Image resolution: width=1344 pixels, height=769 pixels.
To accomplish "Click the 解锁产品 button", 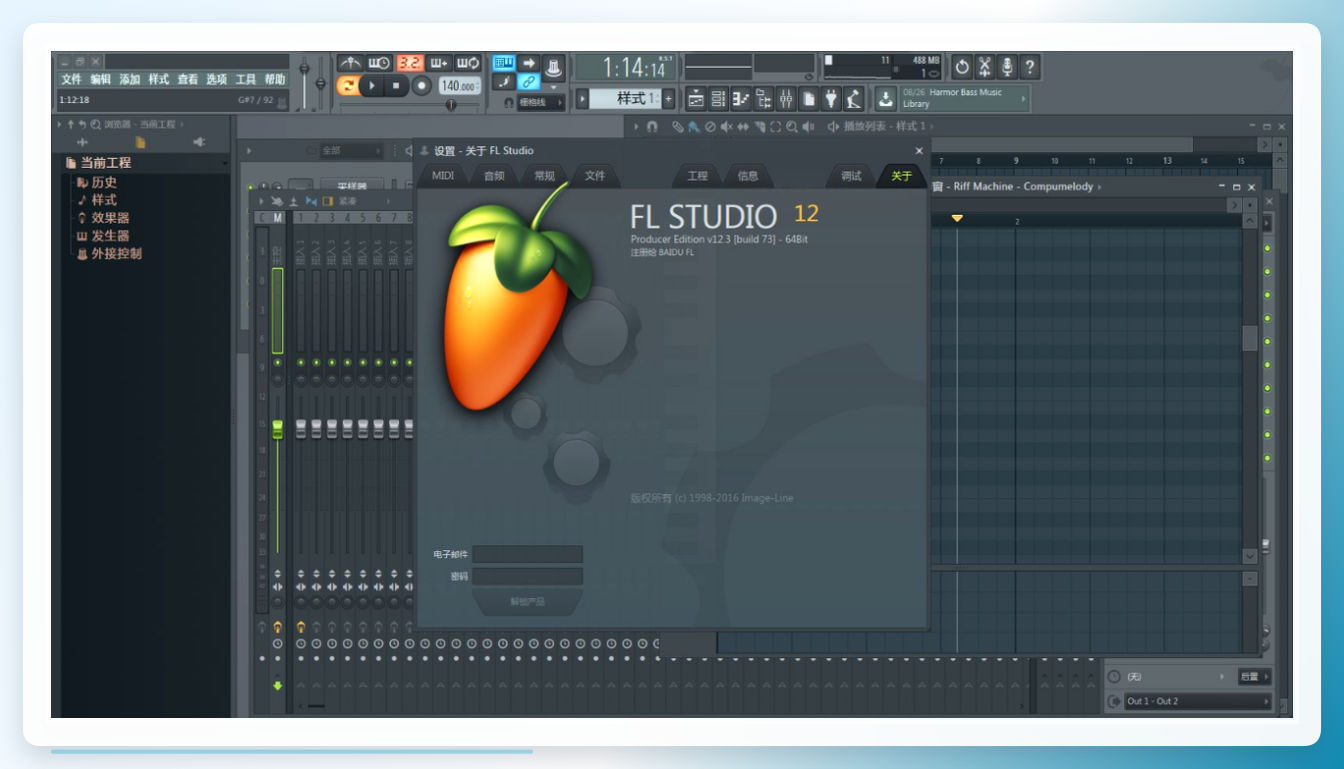I will pyautogui.click(x=528, y=602).
